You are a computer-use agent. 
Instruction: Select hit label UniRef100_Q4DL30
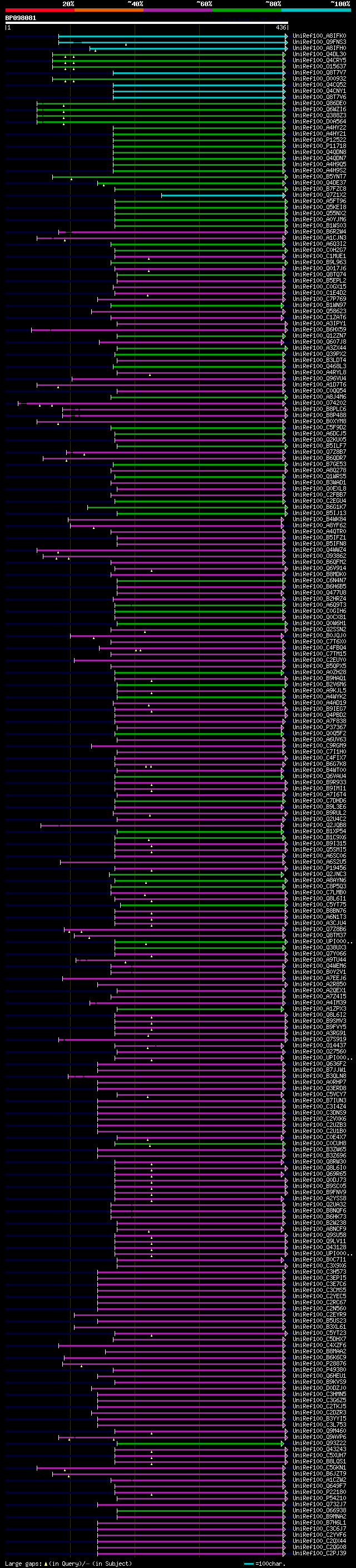tap(319, 54)
